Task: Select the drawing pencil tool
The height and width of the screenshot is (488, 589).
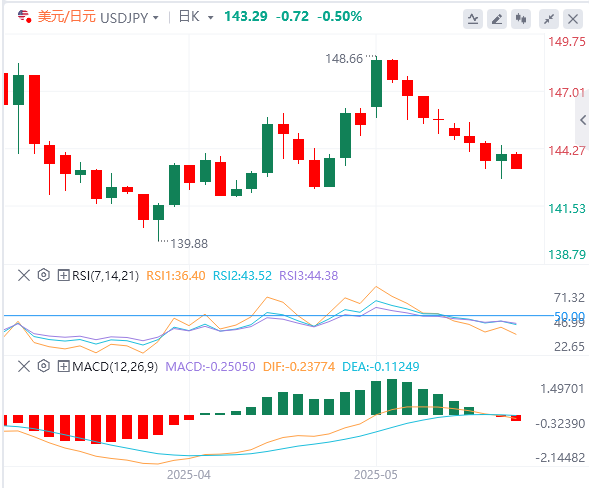Action: pos(497,19)
